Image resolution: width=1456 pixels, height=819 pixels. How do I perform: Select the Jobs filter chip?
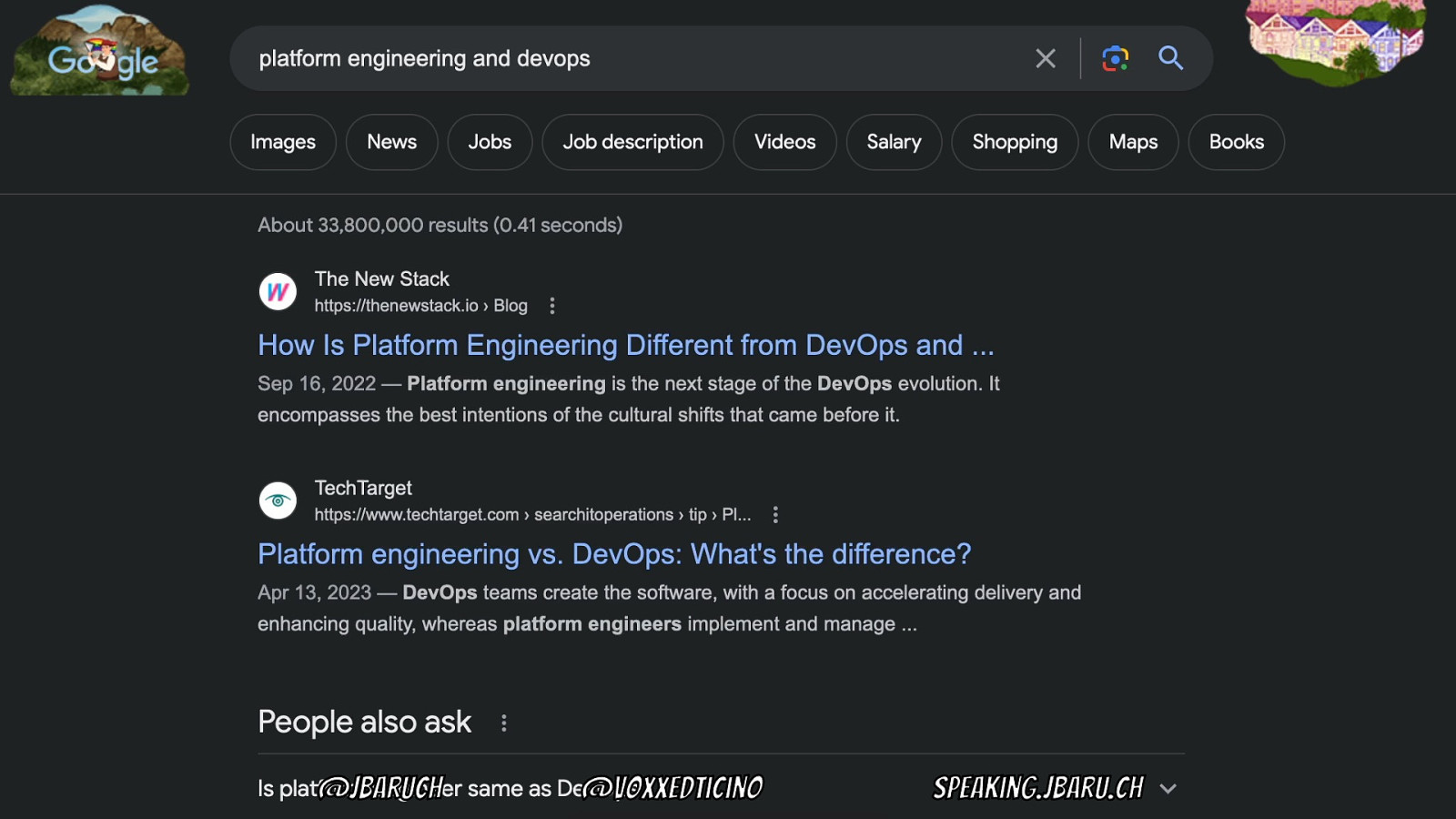point(490,142)
